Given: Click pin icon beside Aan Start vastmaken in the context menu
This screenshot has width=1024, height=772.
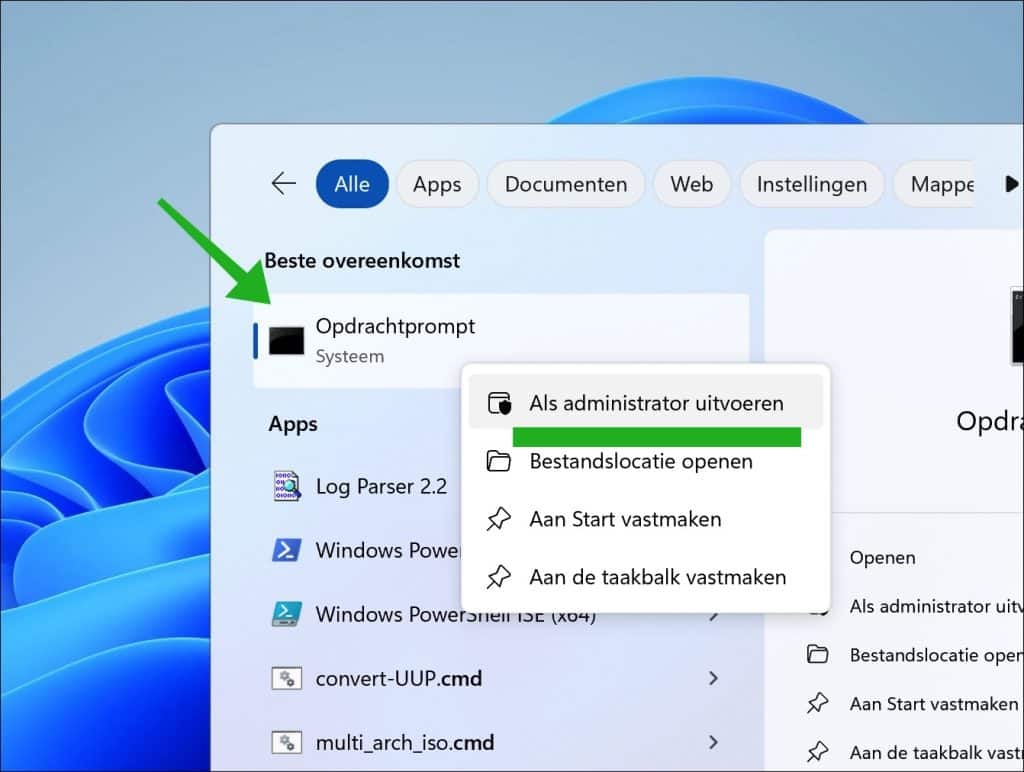Looking at the screenshot, I should [499, 519].
